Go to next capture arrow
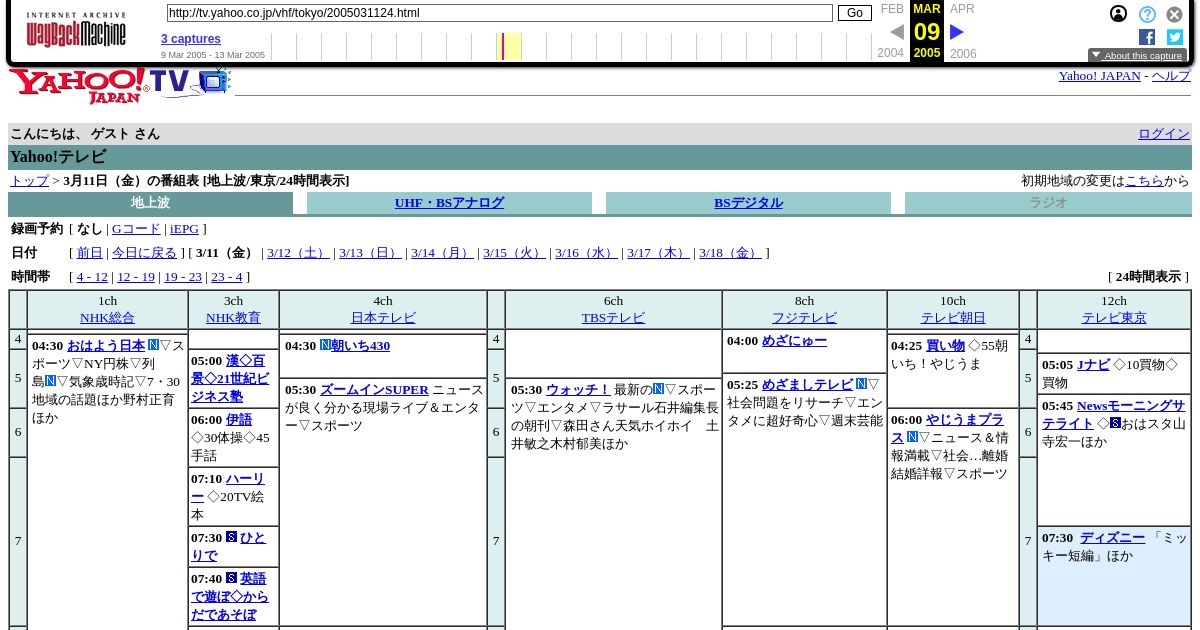The image size is (1200, 630). (957, 32)
